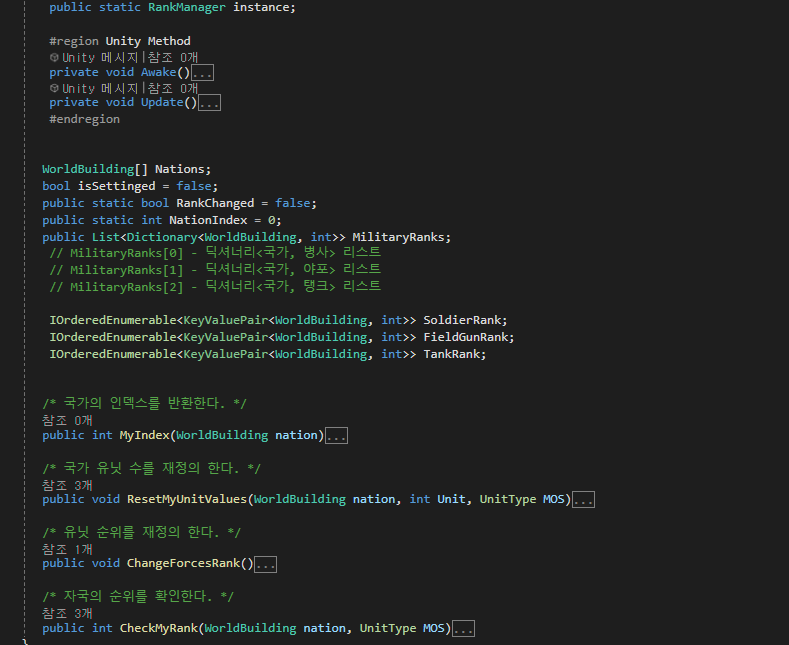Click the comment '// MilitaryRanks[1]' line
Screen dimensions: 789x645
pos(215,270)
